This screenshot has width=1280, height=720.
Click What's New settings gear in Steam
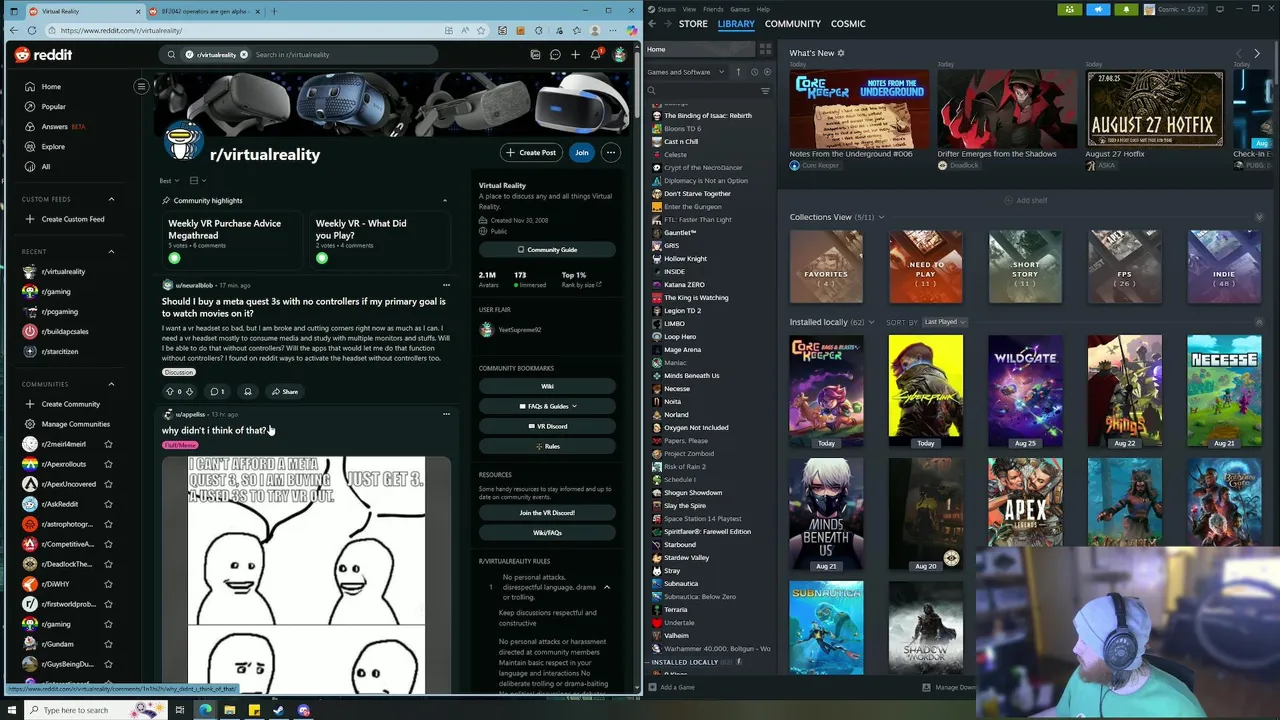pos(841,53)
